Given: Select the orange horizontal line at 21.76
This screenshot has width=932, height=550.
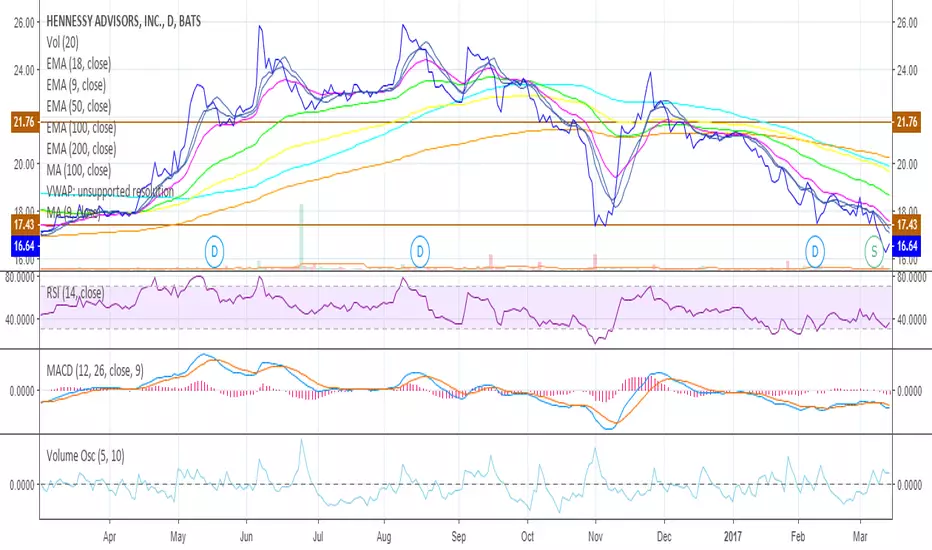Looking at the screenshot, I should click(466, 122).
